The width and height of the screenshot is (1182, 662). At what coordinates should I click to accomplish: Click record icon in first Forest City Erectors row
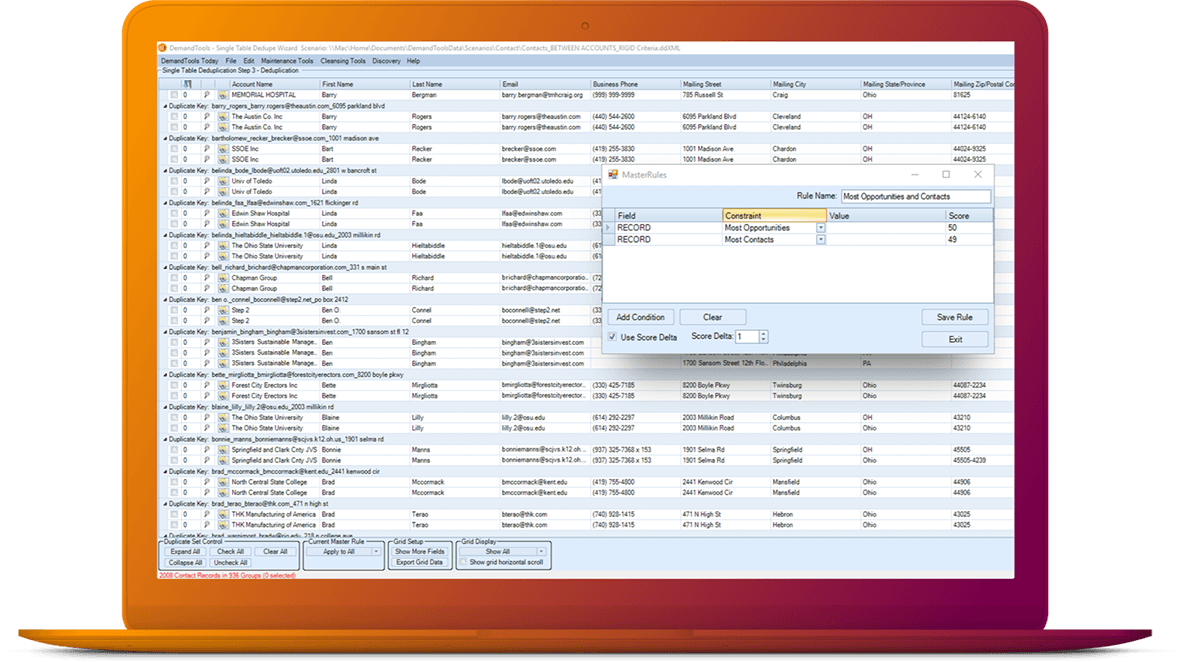point(223,385)
